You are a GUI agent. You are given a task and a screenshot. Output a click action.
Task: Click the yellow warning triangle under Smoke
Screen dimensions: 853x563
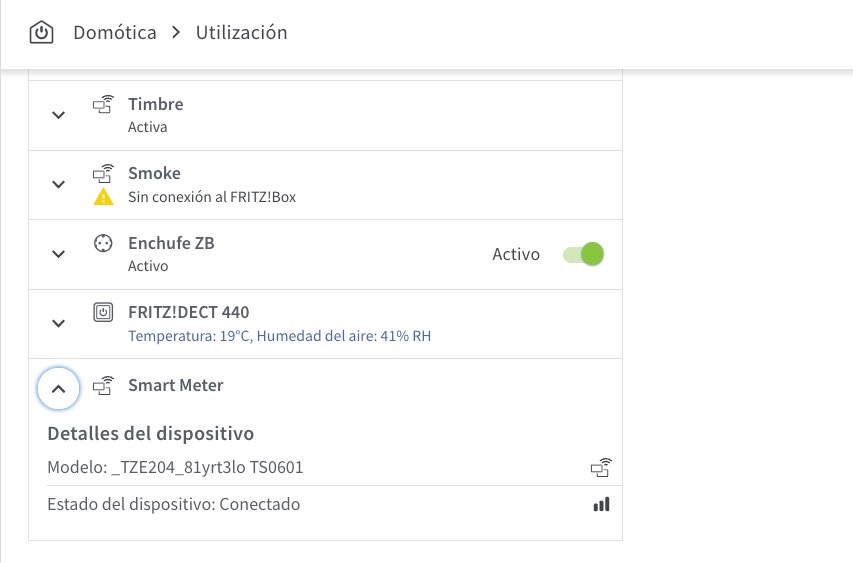(103, 197)
